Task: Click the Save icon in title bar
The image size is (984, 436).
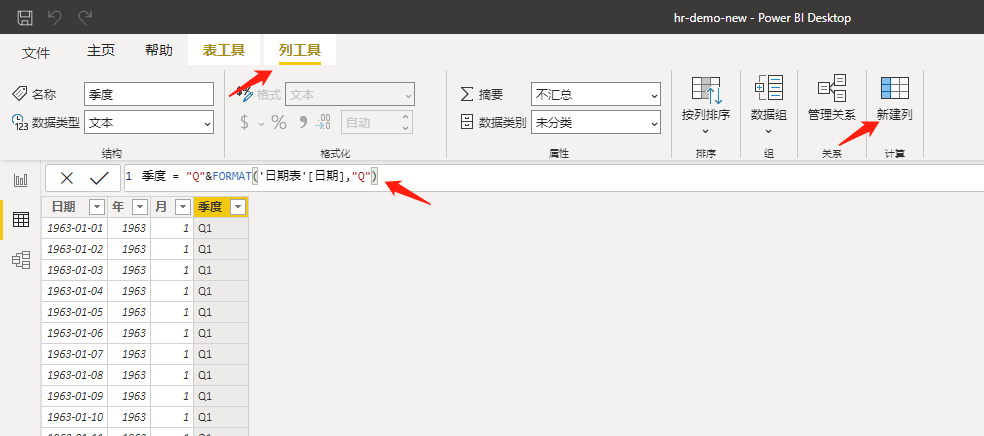Action: (25, 17)
